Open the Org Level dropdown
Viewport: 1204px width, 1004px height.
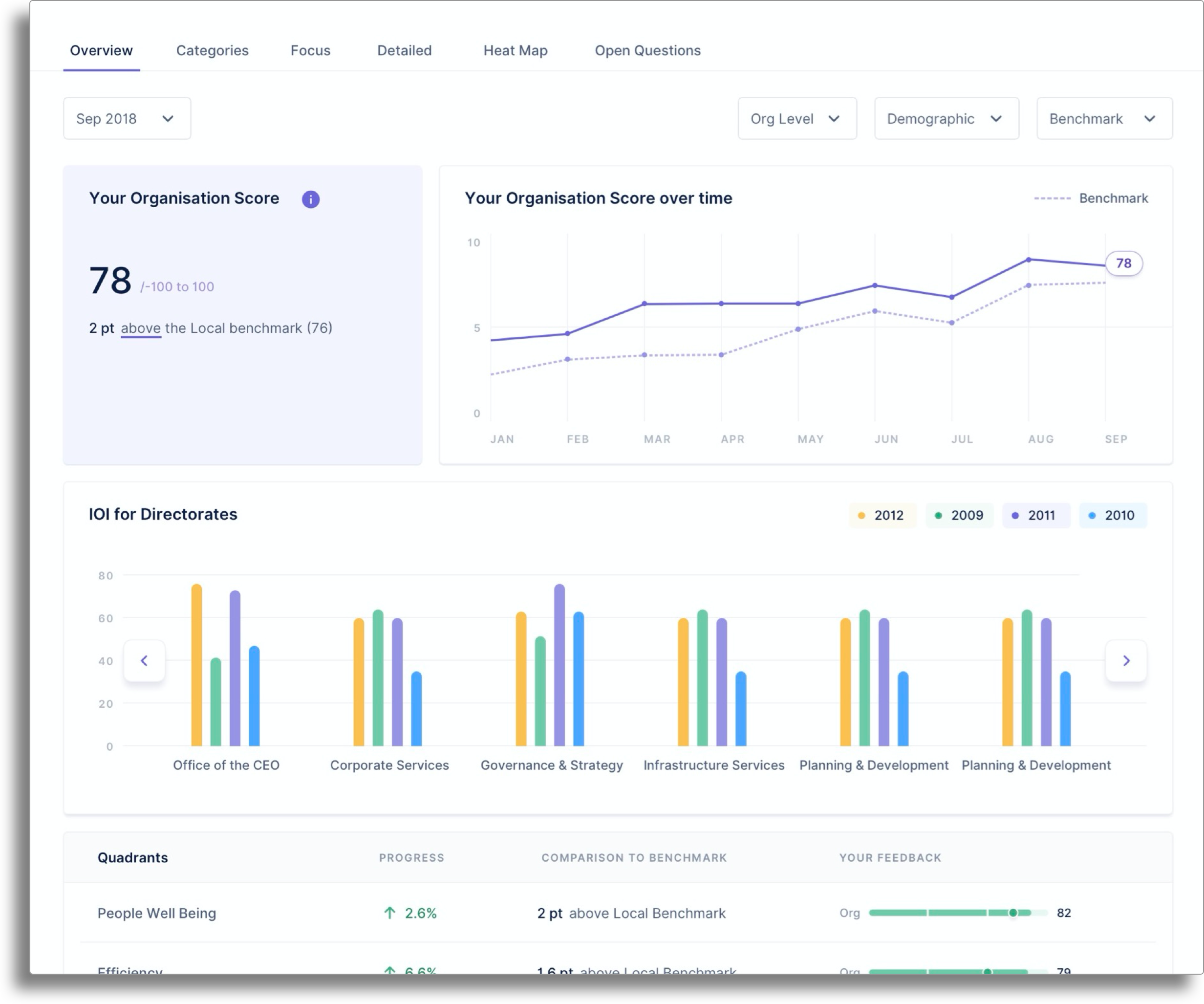tap(797, 119)
